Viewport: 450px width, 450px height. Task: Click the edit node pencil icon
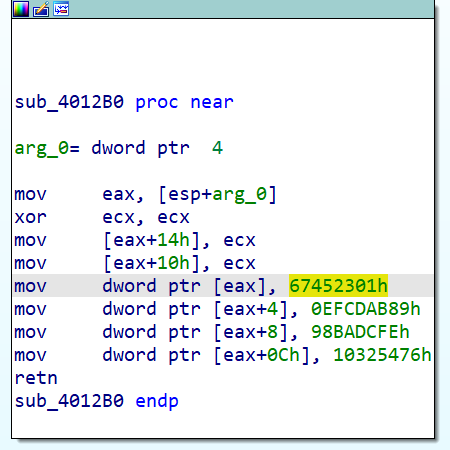coord(41,9)
